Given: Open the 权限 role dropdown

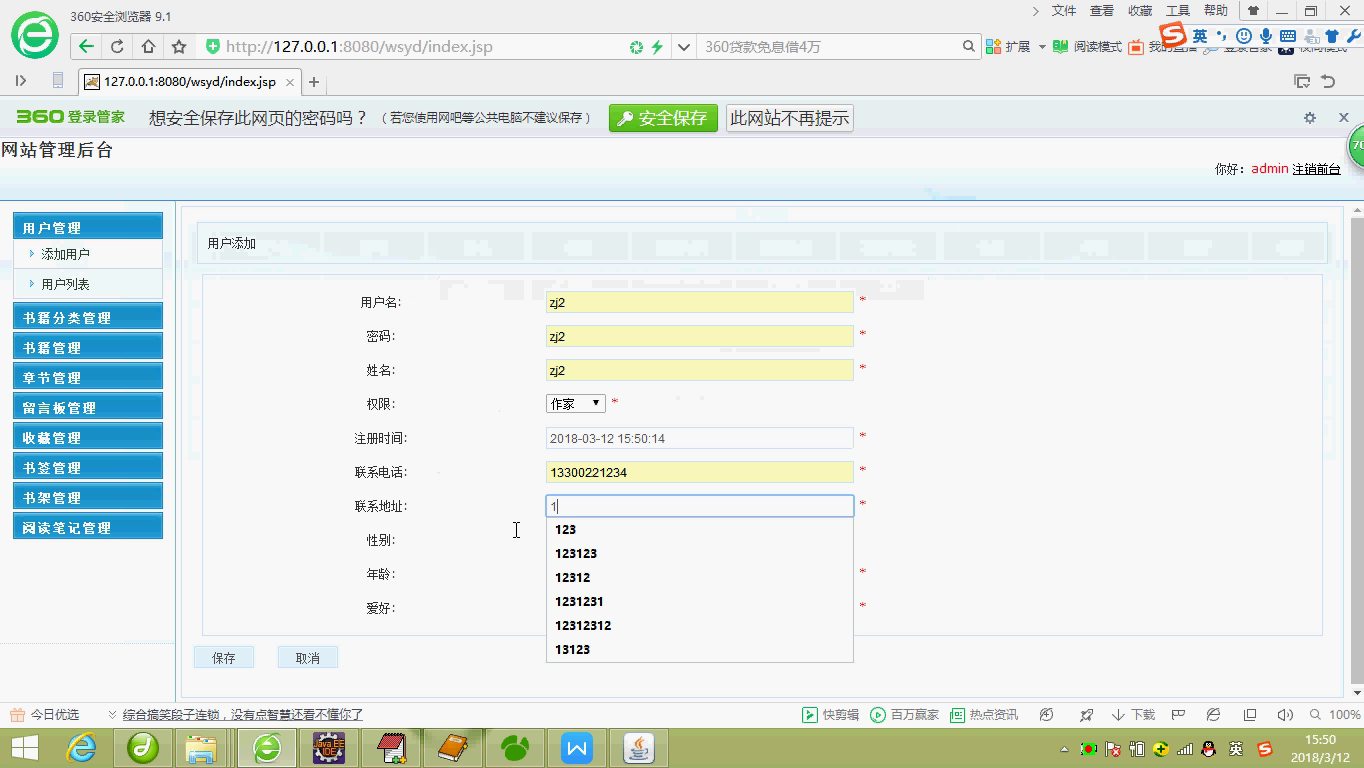Looking at the screenshot, I should [576, 403].
